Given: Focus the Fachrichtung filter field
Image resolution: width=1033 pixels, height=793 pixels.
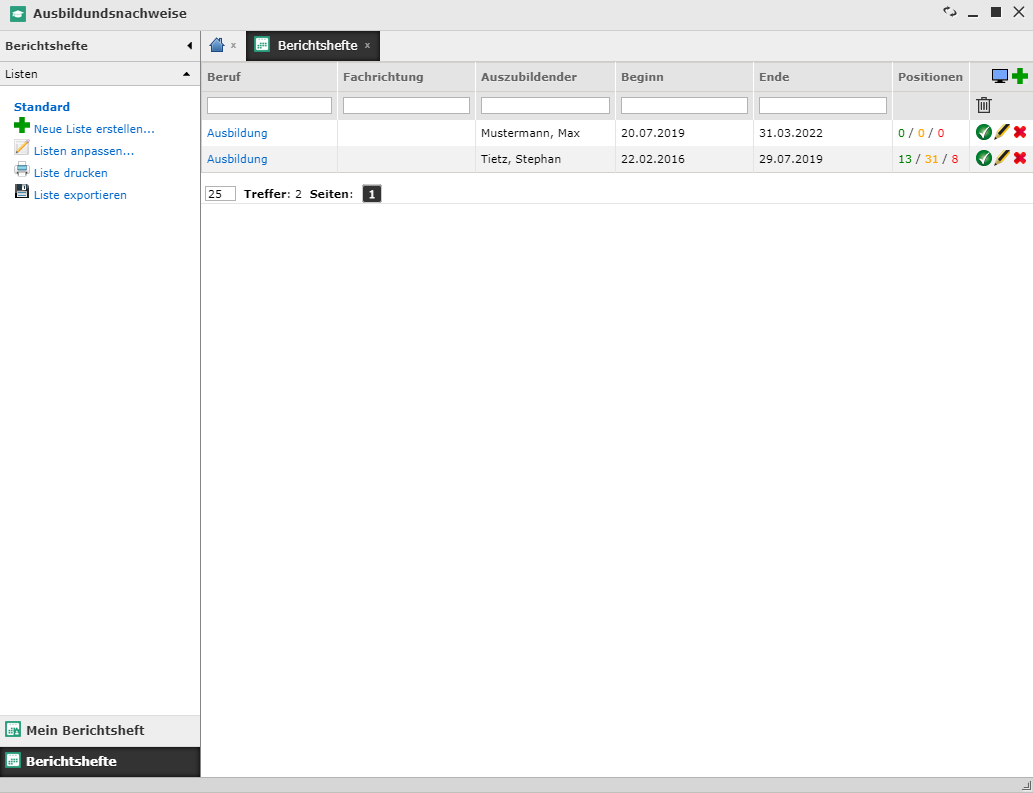Looking at the screenshot, I should pyautogui.click(x=406, y=105).
